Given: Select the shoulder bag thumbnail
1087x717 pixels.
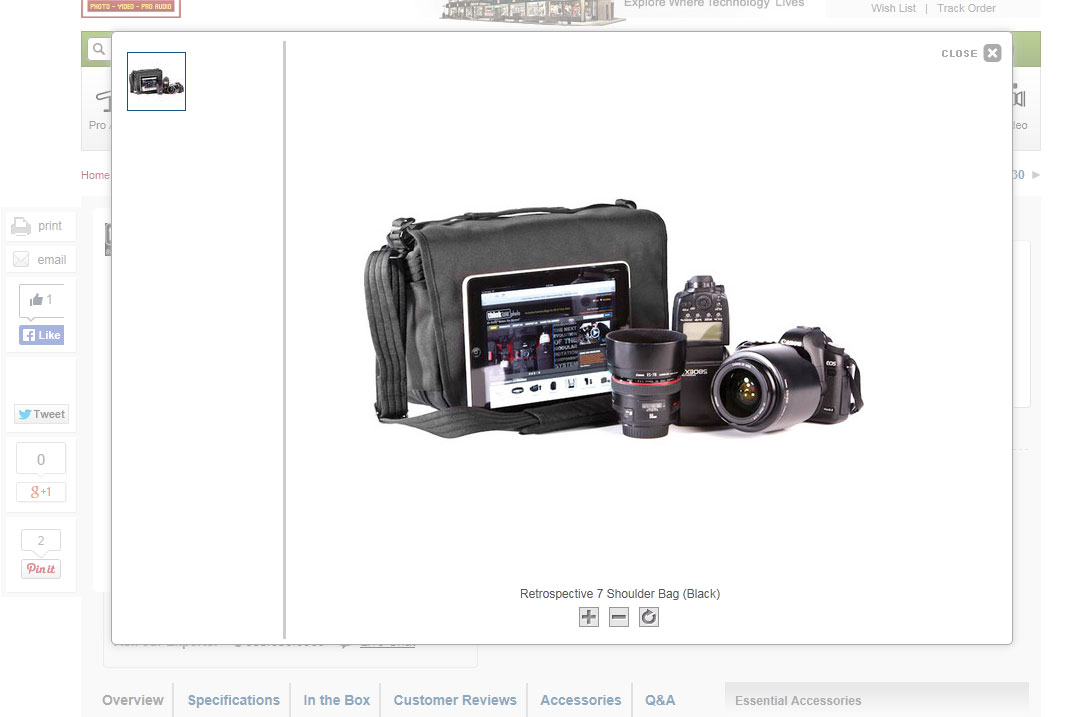Looking at the screenshot, I should tap(157, 81).
